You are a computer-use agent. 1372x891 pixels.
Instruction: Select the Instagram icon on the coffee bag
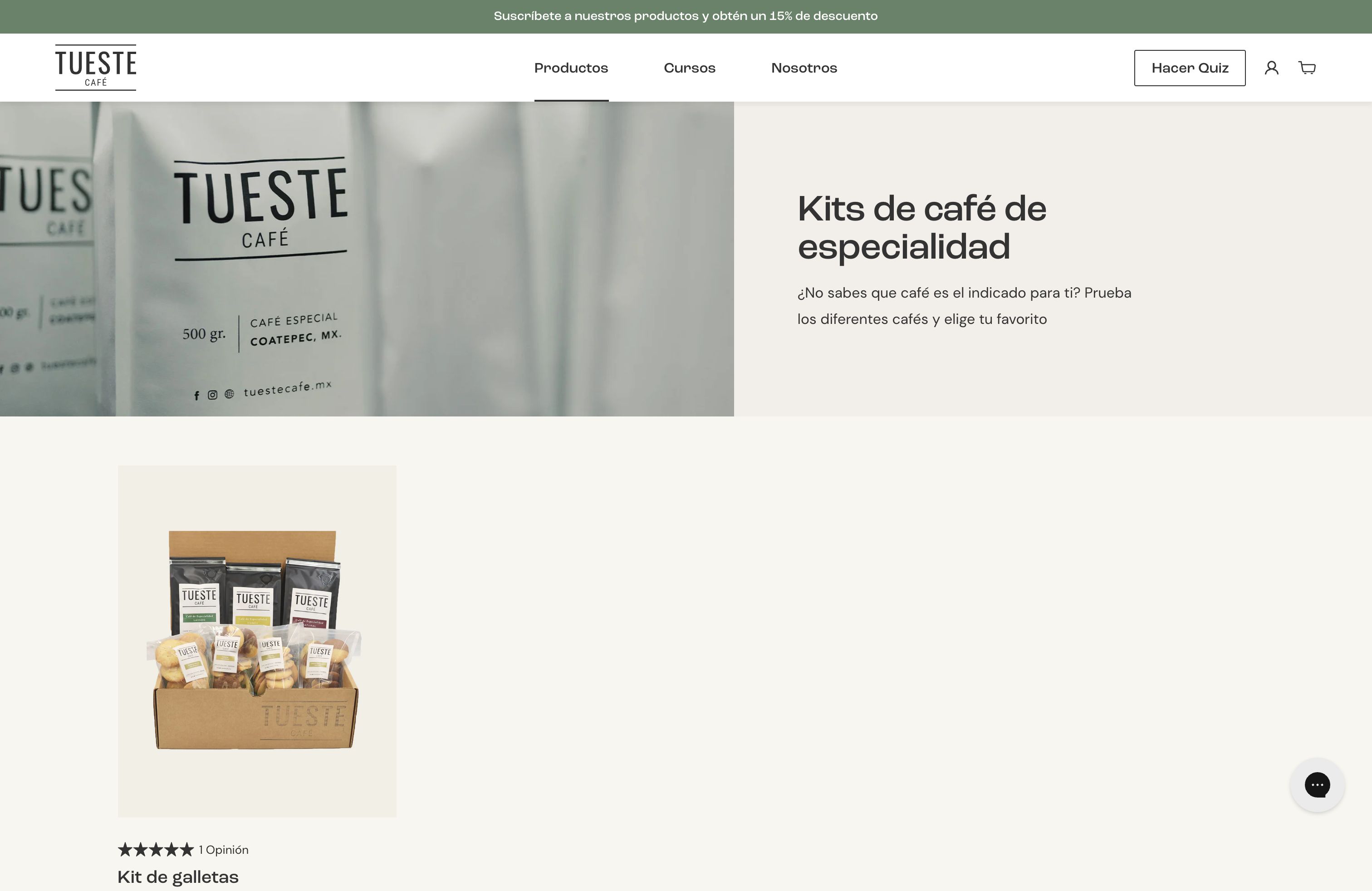tap(213, 395)
